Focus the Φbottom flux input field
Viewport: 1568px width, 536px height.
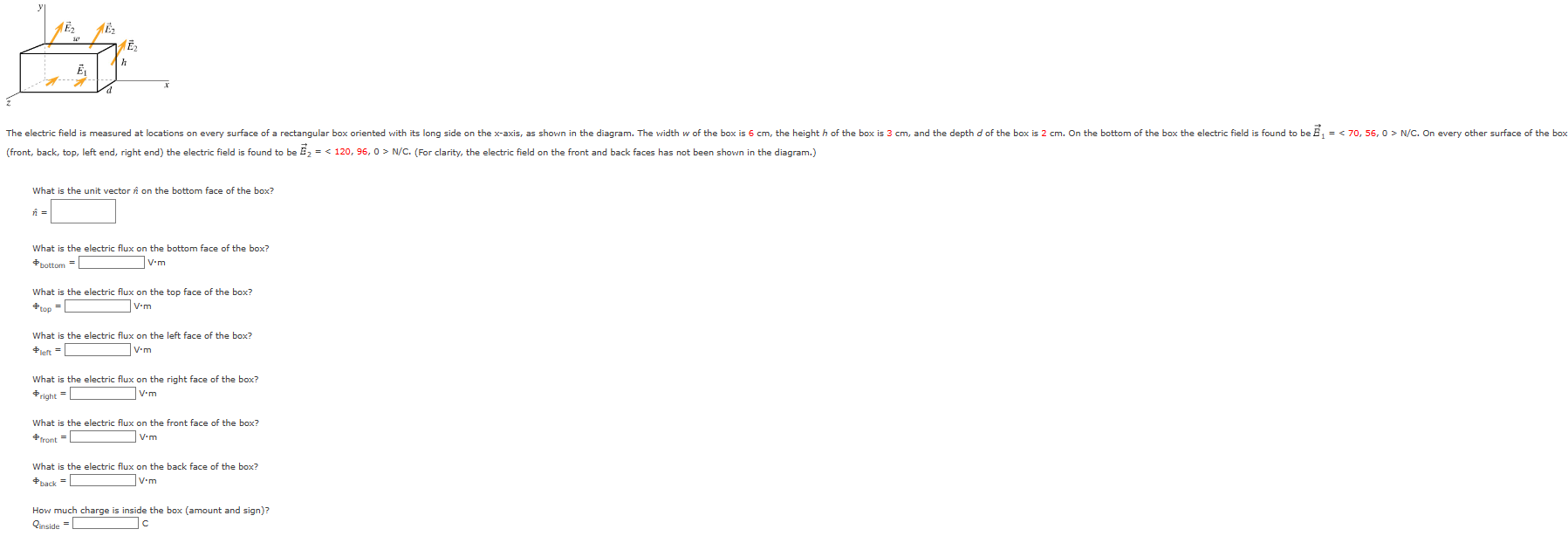(112, 262)
